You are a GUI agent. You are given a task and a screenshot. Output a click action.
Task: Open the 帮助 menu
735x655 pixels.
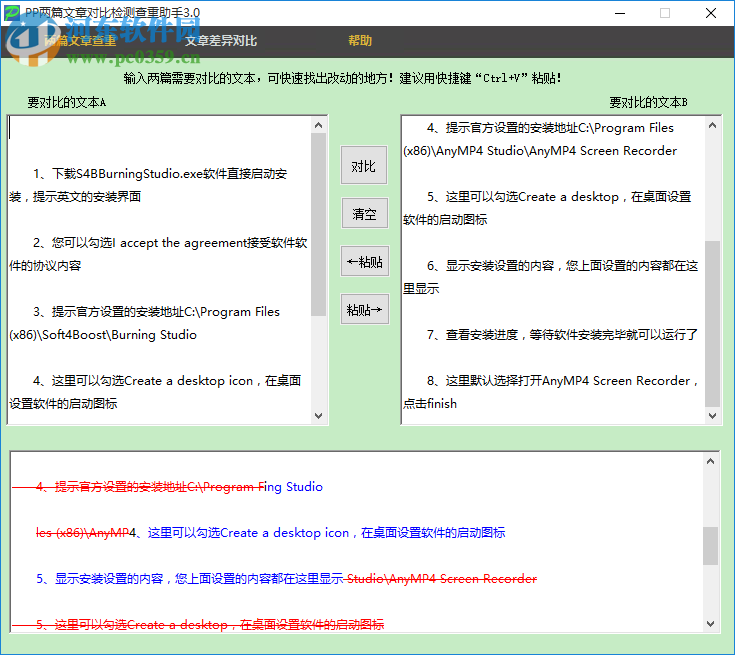click(x=360, y=41)
